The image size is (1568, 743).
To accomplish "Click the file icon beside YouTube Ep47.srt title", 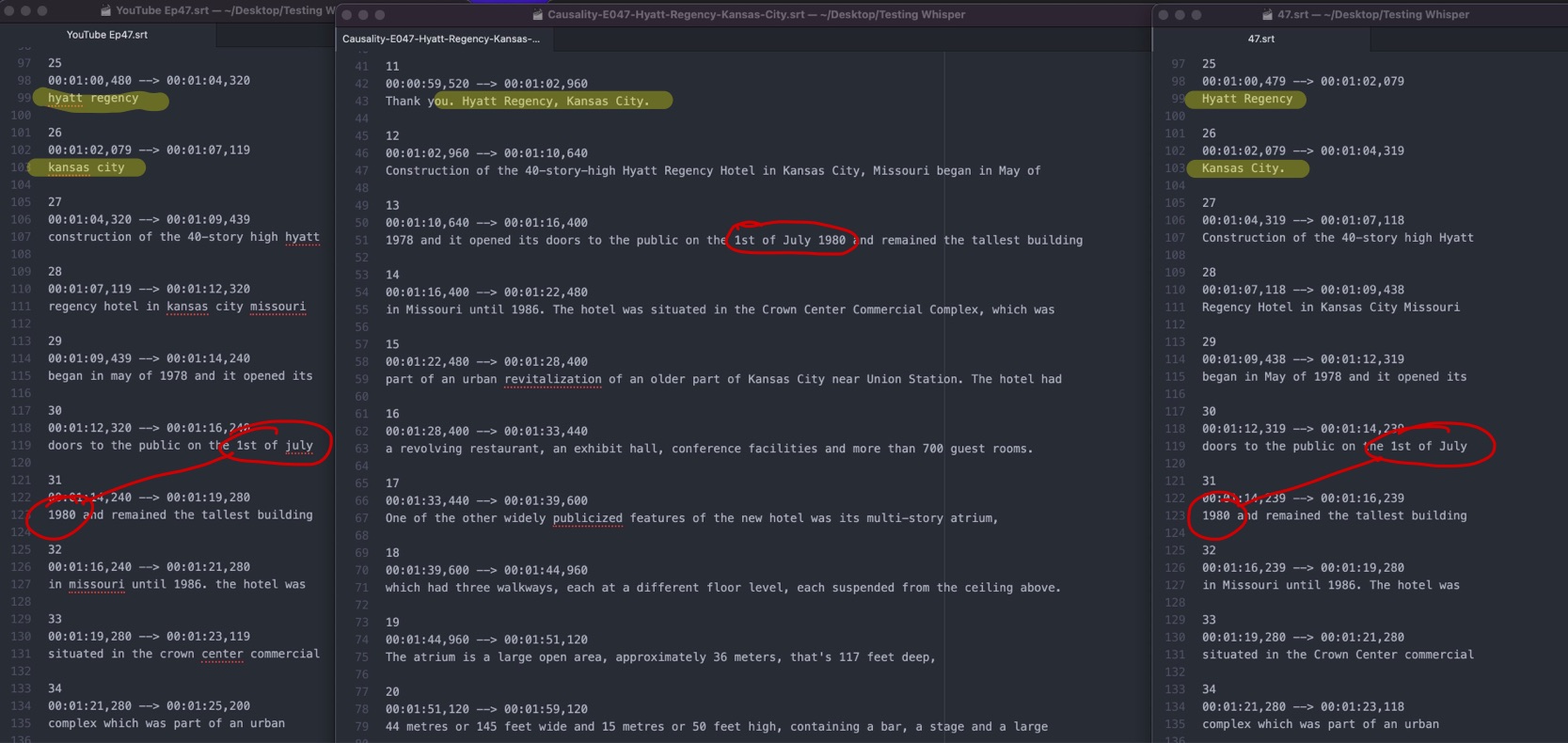I will pos(106,11).
